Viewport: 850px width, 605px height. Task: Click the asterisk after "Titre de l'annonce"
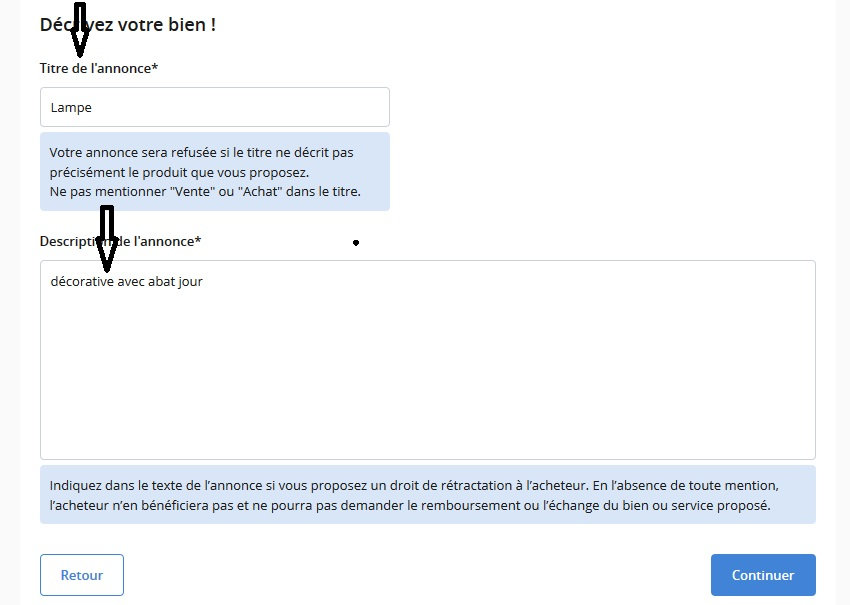pos(155,67)
